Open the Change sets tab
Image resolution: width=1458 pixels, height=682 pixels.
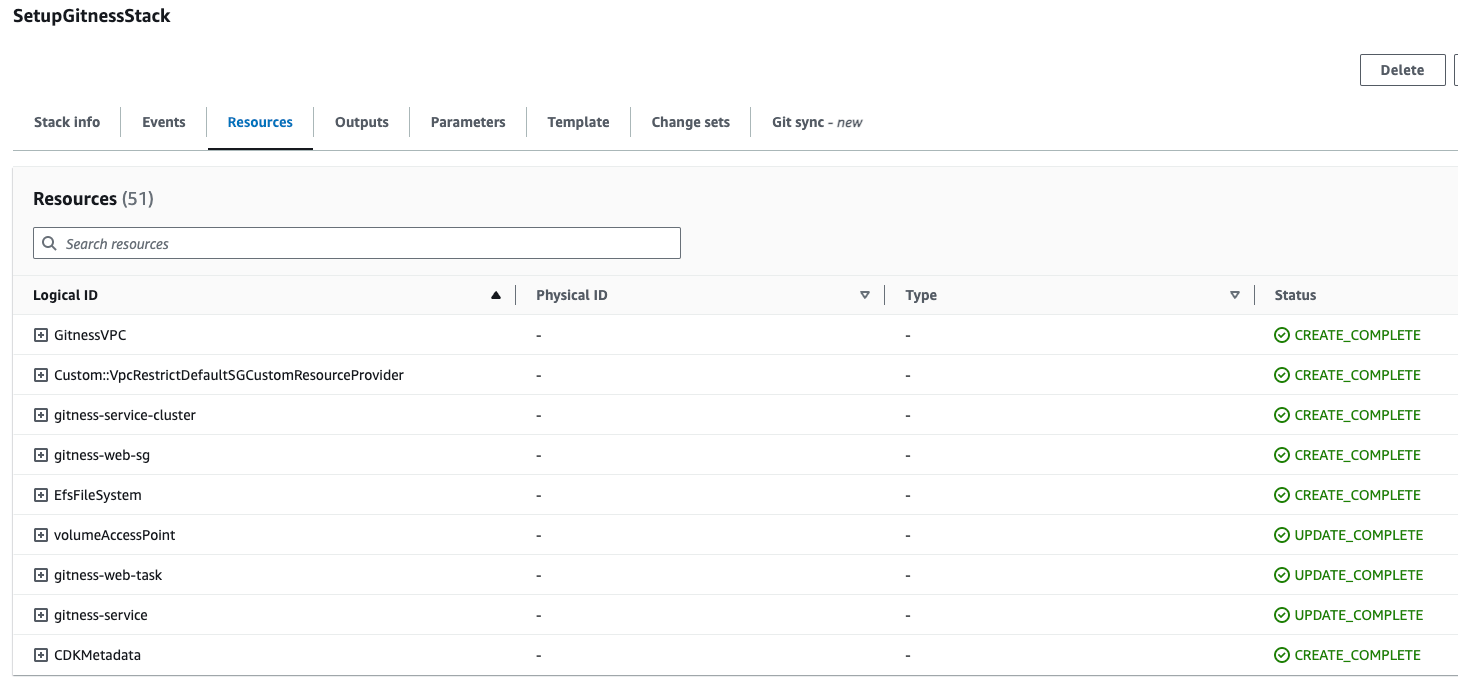point(691,122)
